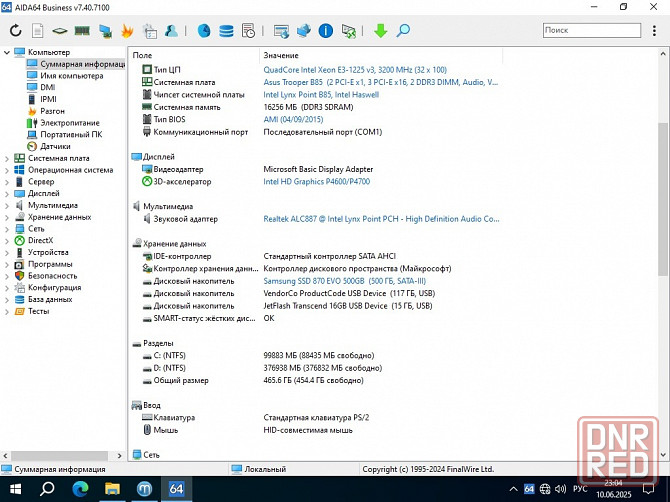Click the details scrollbar down arrow

[663, 455]
